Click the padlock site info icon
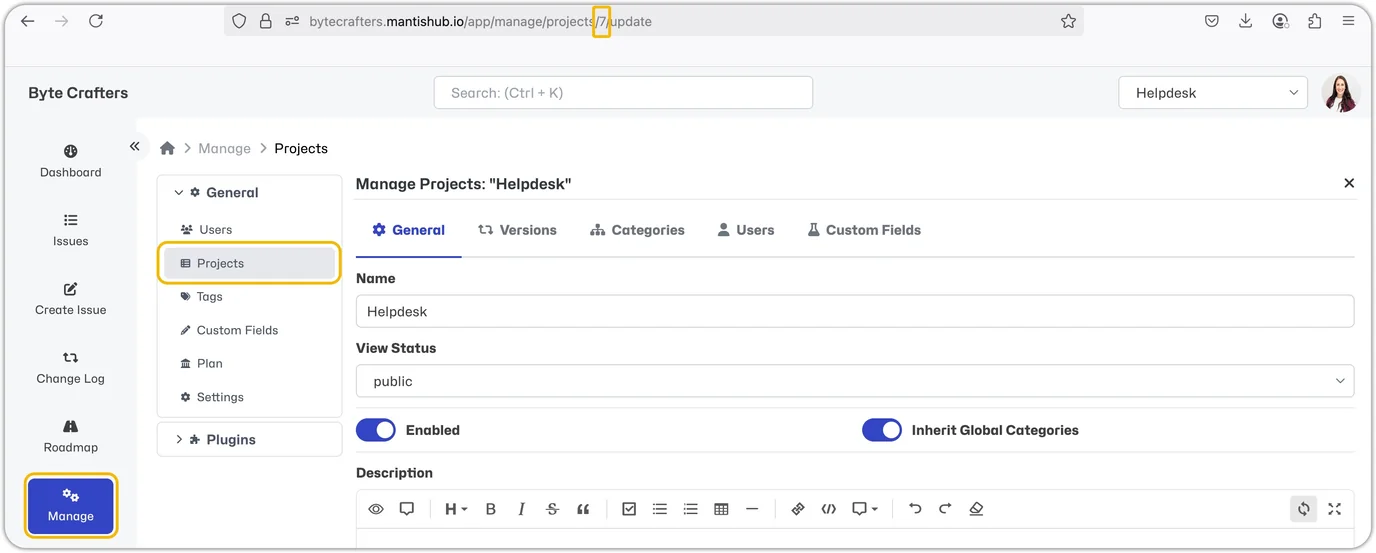Viewport: 1376px width, 553px height. pyautogui.click(x=265, y=21)
